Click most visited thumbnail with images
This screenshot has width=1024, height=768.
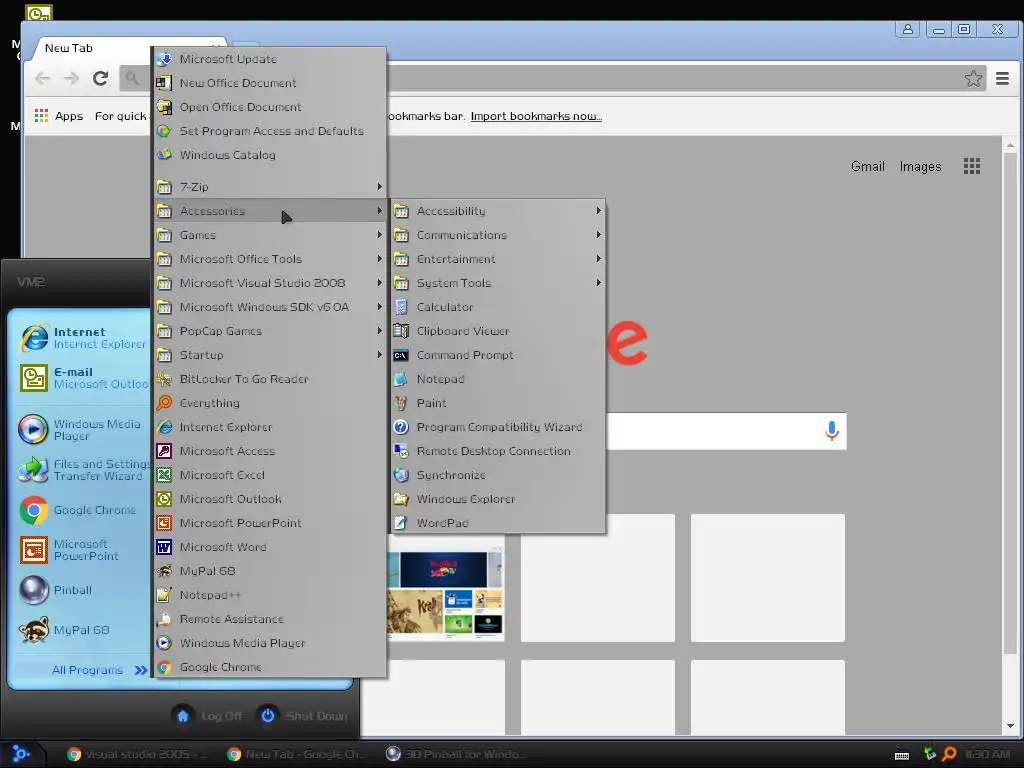pos(445,594)
